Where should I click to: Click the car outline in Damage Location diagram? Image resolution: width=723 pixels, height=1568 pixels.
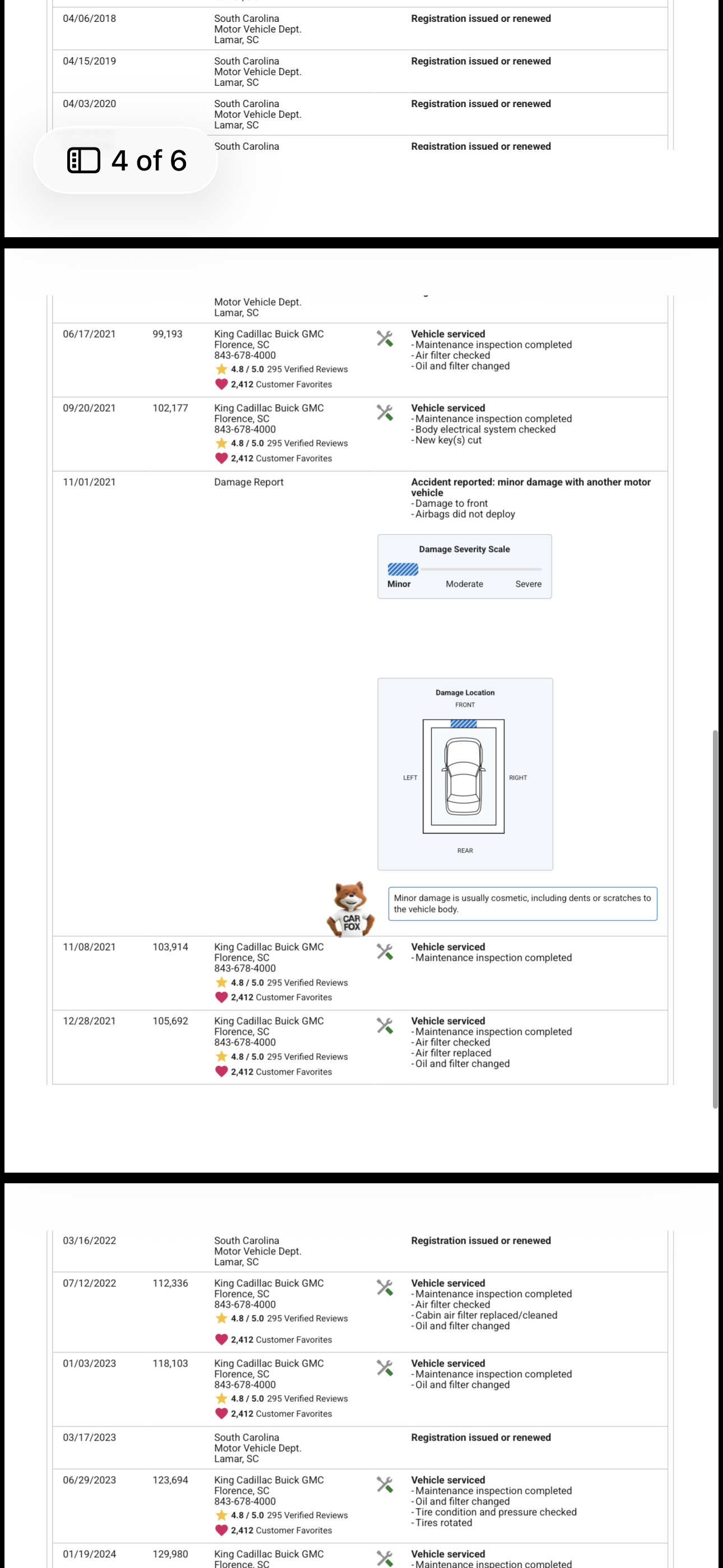click(x=464, y=777)
